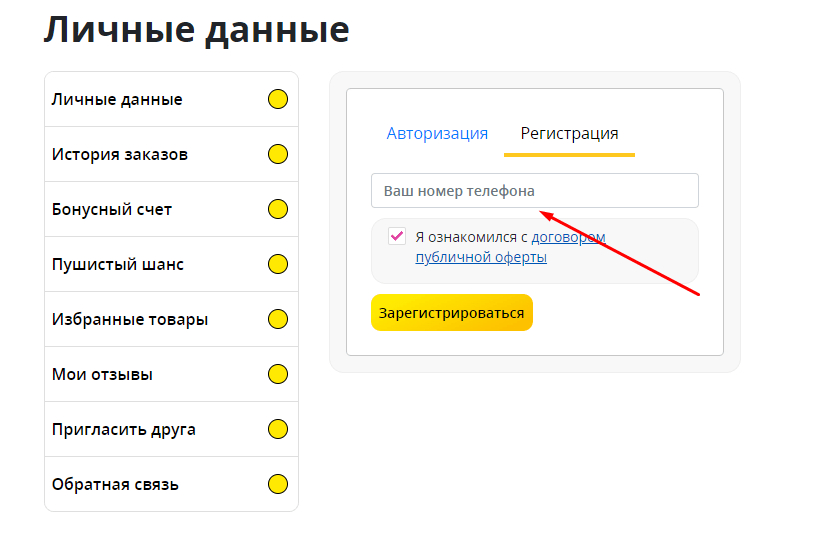832x544 pixels.
Task: Open Мои отзывы in sidebar
Action: 102,375
